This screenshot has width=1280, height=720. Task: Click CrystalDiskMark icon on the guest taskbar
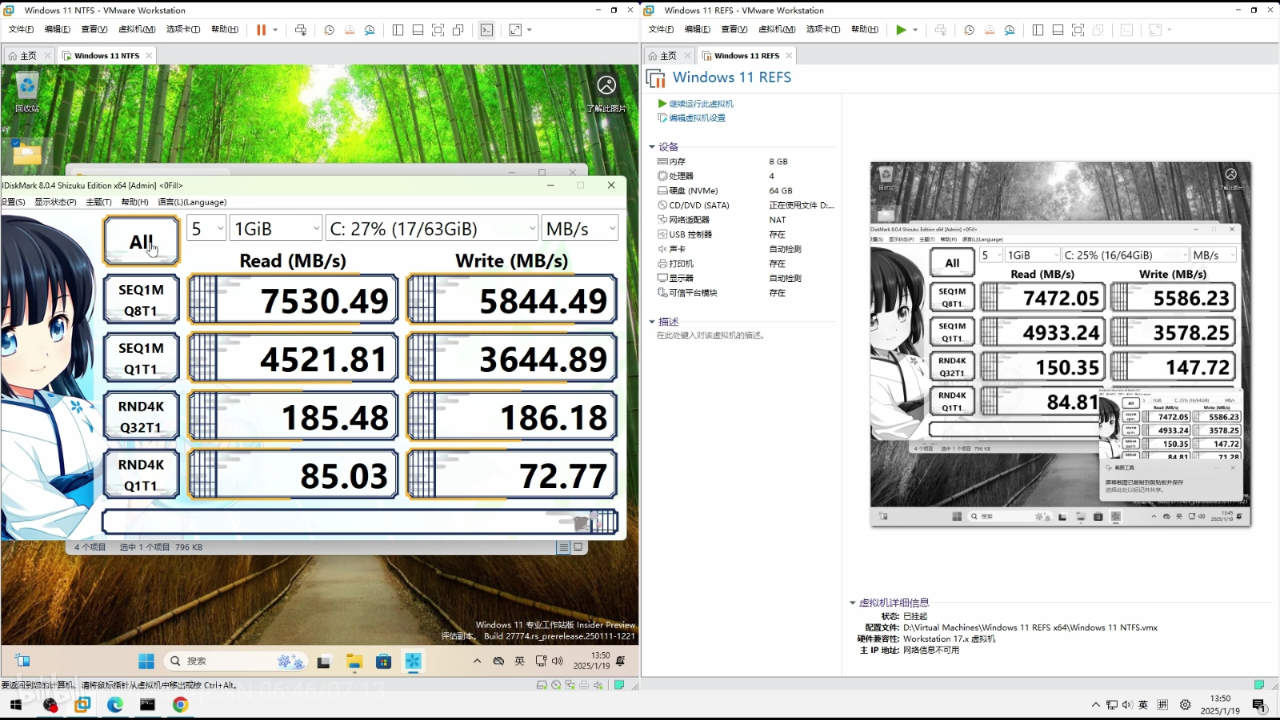pos(413,661)
